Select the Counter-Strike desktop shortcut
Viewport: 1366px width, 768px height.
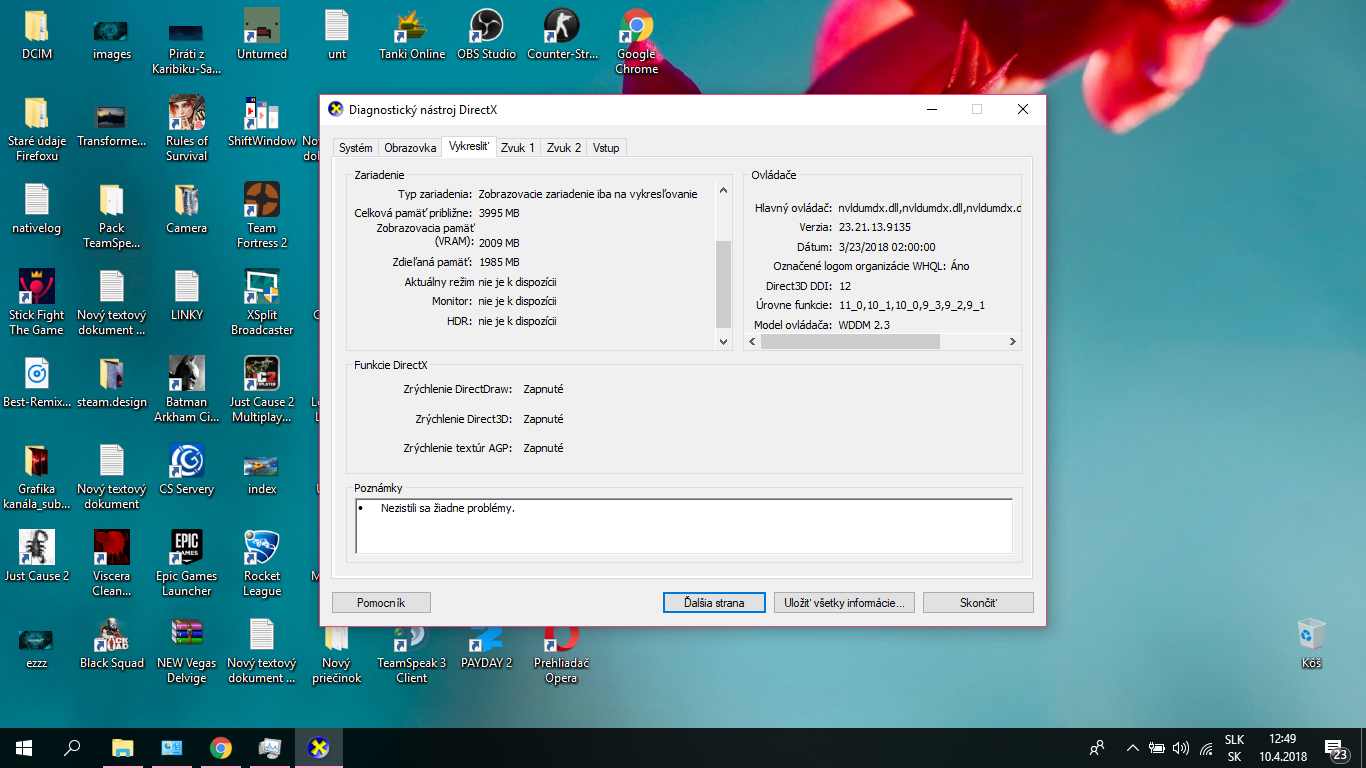562,35
